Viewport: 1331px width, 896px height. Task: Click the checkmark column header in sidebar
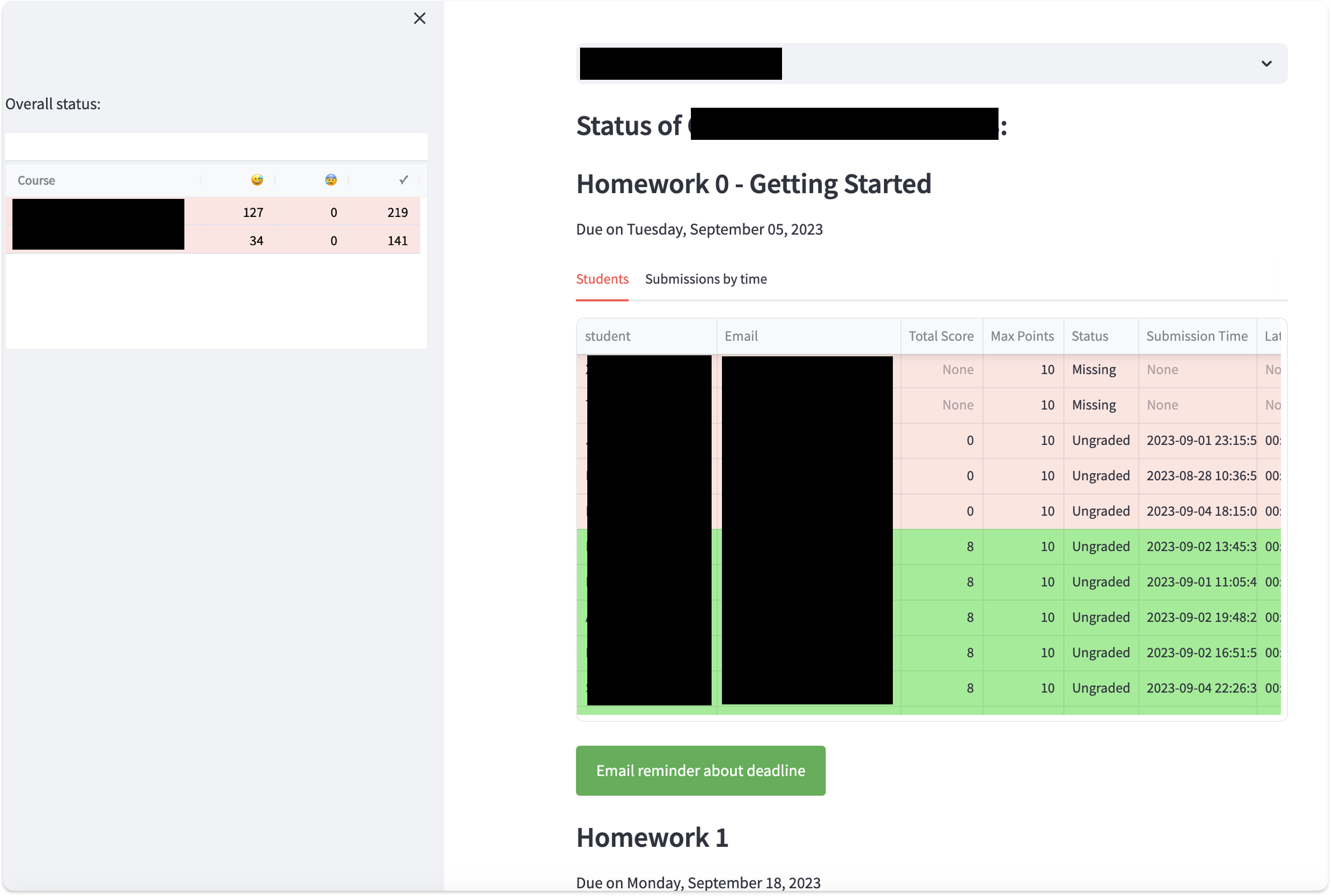(x=403, y=180)
